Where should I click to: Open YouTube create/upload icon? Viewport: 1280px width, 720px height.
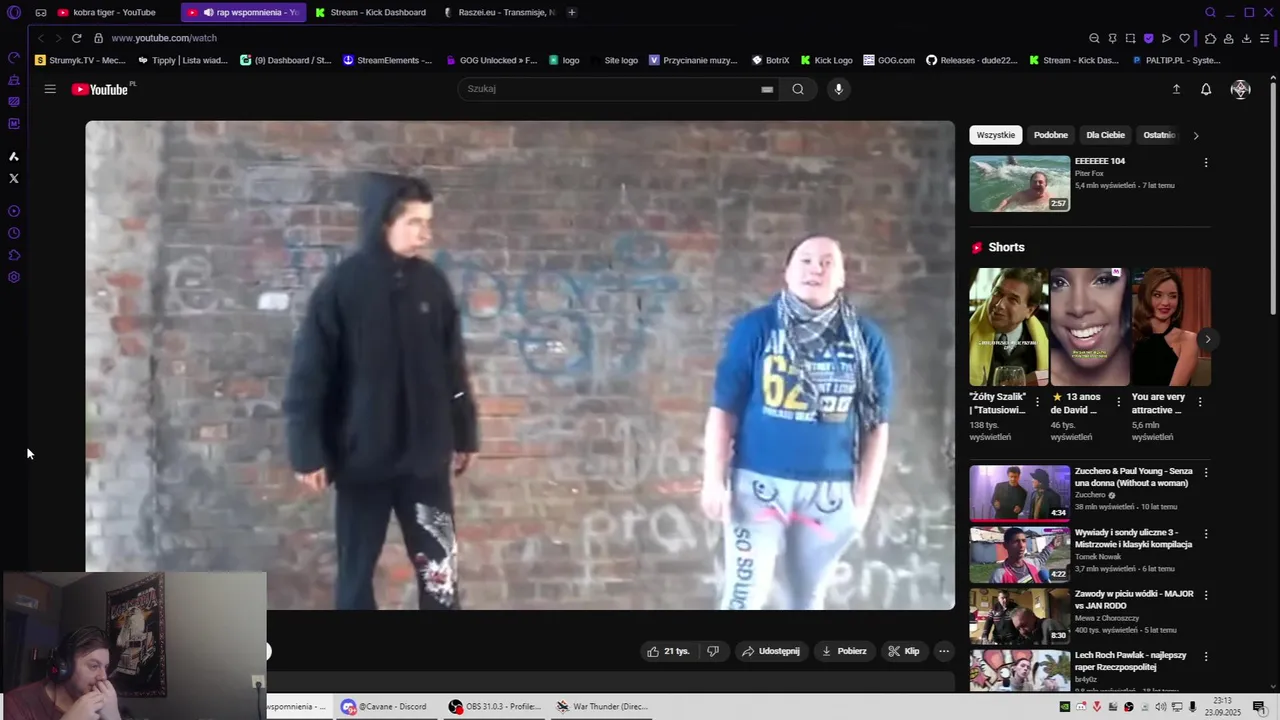click(x=1176, y=89)
